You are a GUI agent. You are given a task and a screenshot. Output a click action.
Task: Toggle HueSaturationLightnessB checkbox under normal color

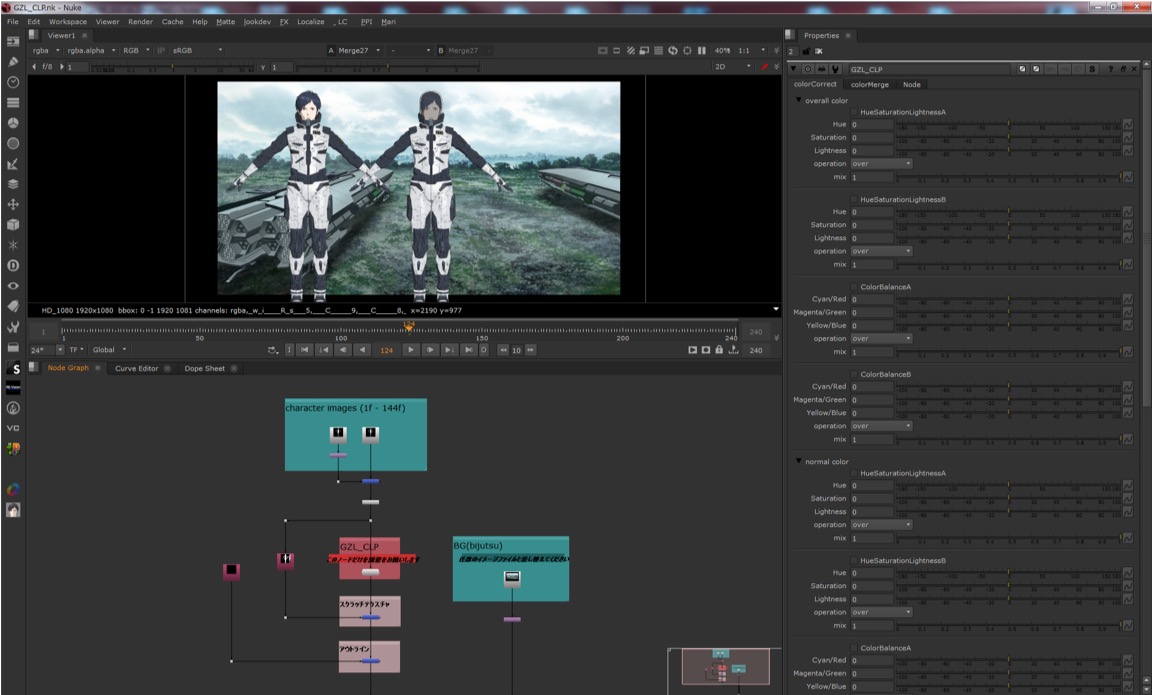[x=854, y=561]
